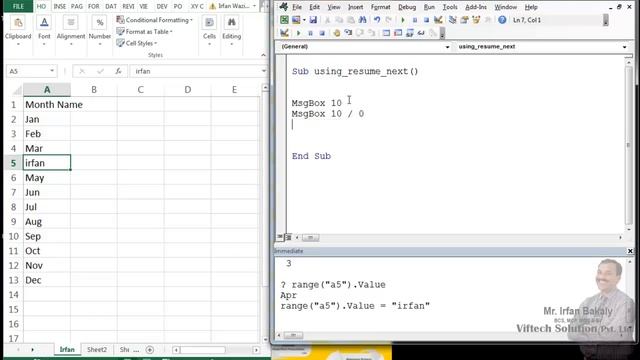Switch to the DEV ribbon tab
Screen dimensions: 640x360
pos(162,6)
